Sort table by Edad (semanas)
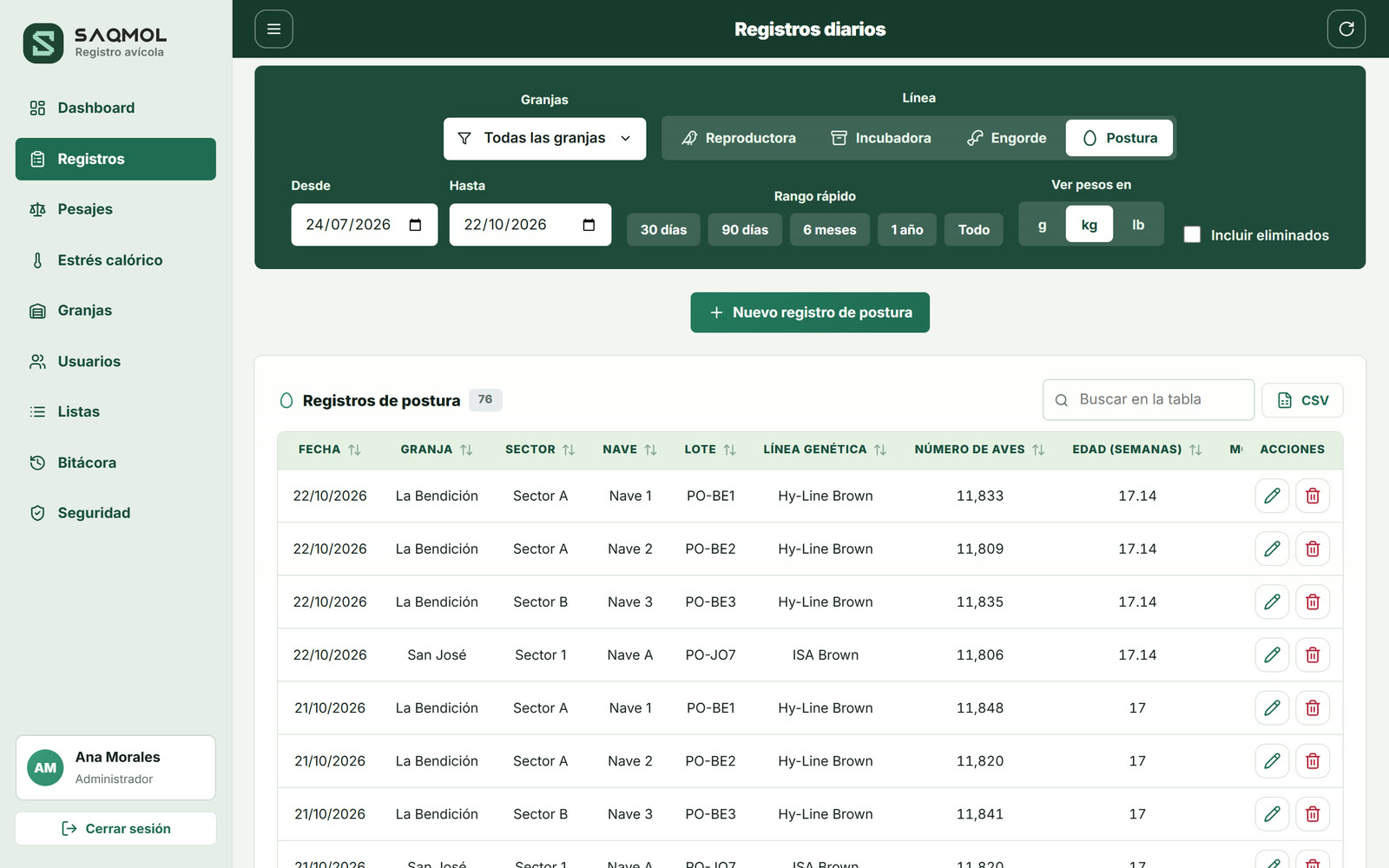 pos(1137,450)
